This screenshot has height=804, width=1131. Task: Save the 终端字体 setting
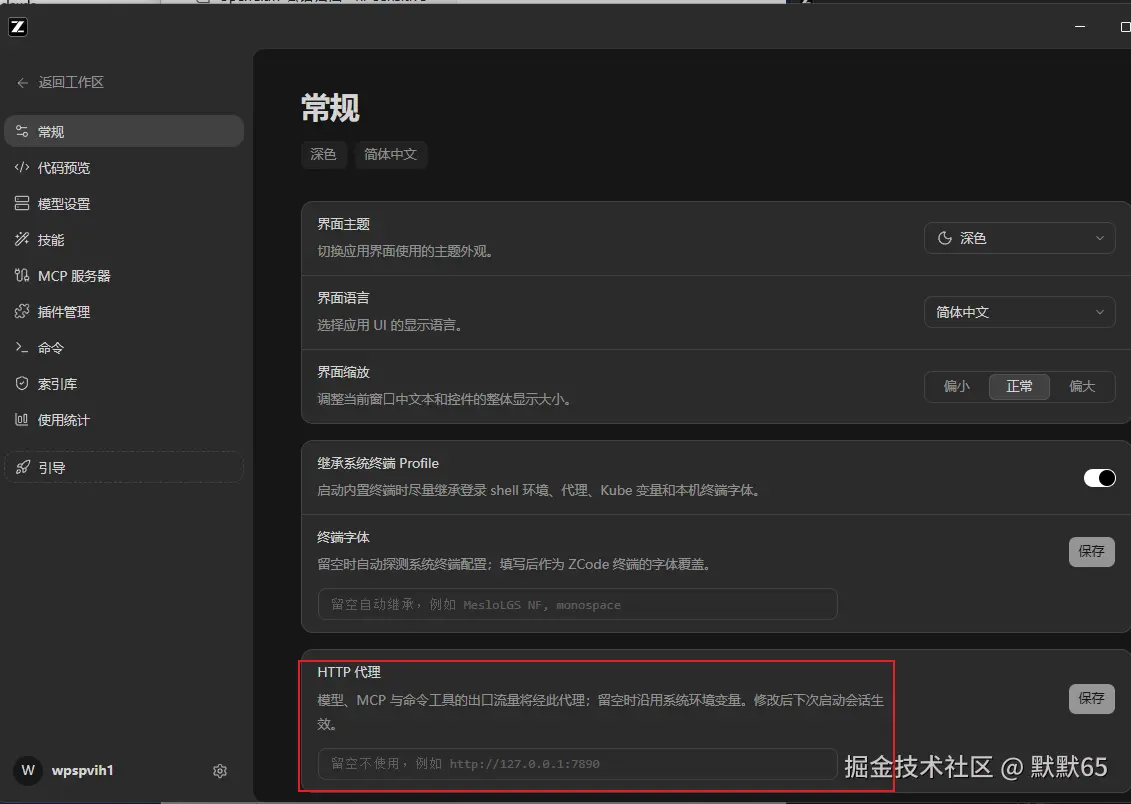[1091, 552]
